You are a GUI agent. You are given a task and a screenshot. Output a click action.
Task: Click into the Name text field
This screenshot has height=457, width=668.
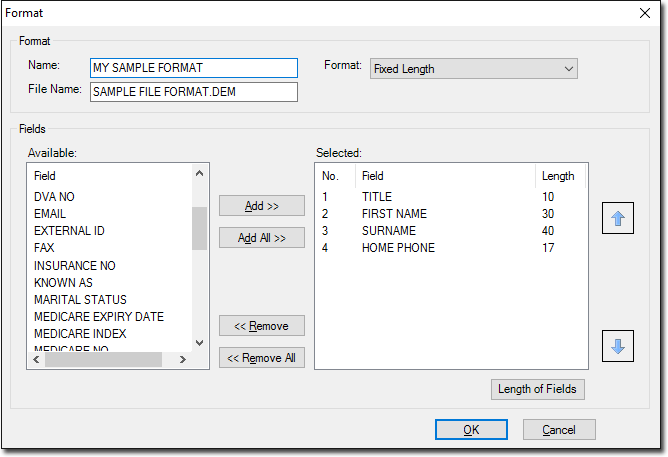(194, 68)
